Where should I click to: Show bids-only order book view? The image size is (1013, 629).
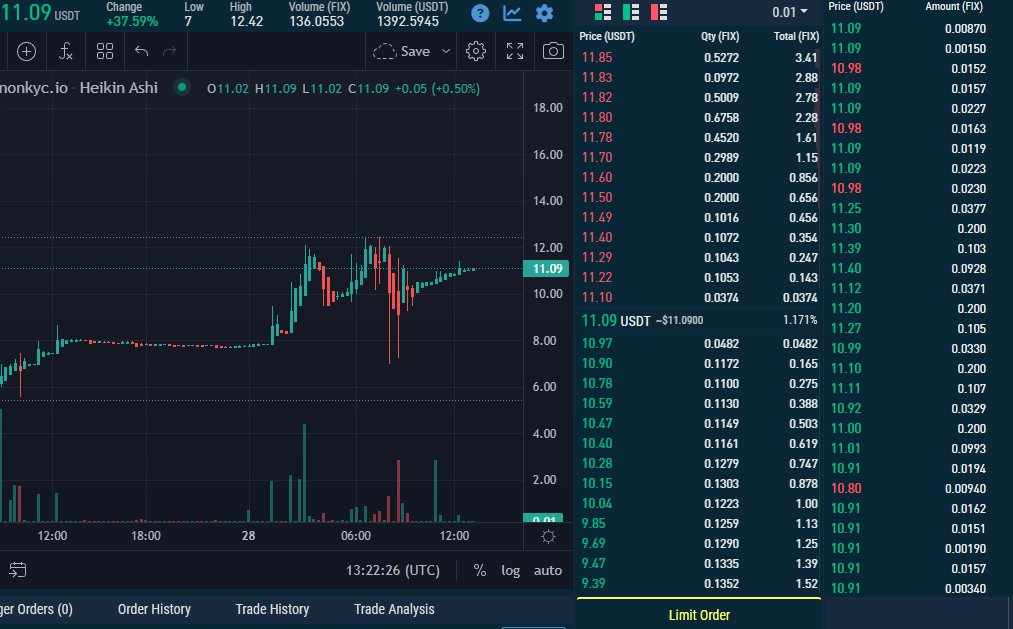[x=631, y=12]
